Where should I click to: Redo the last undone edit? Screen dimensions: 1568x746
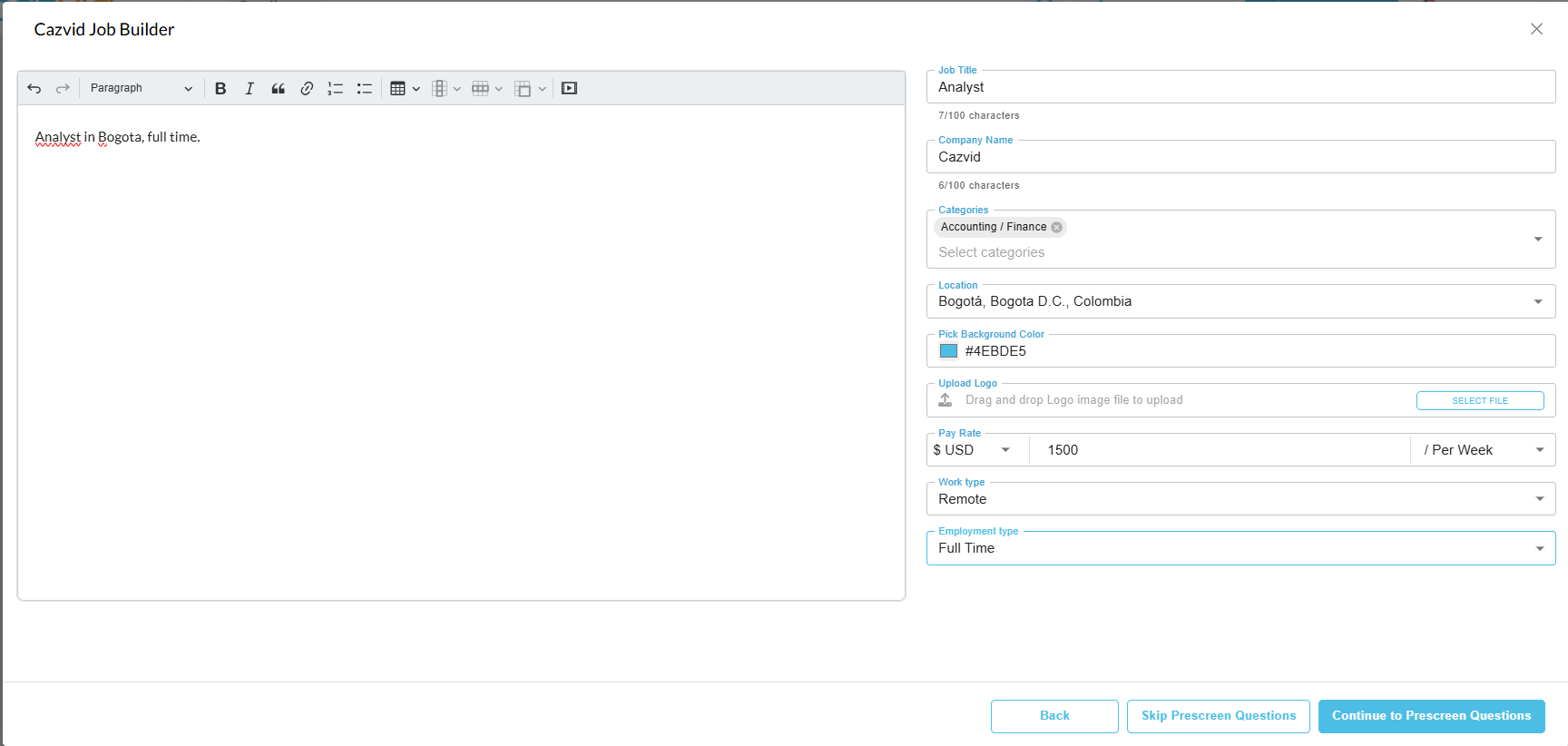(63, 88)
